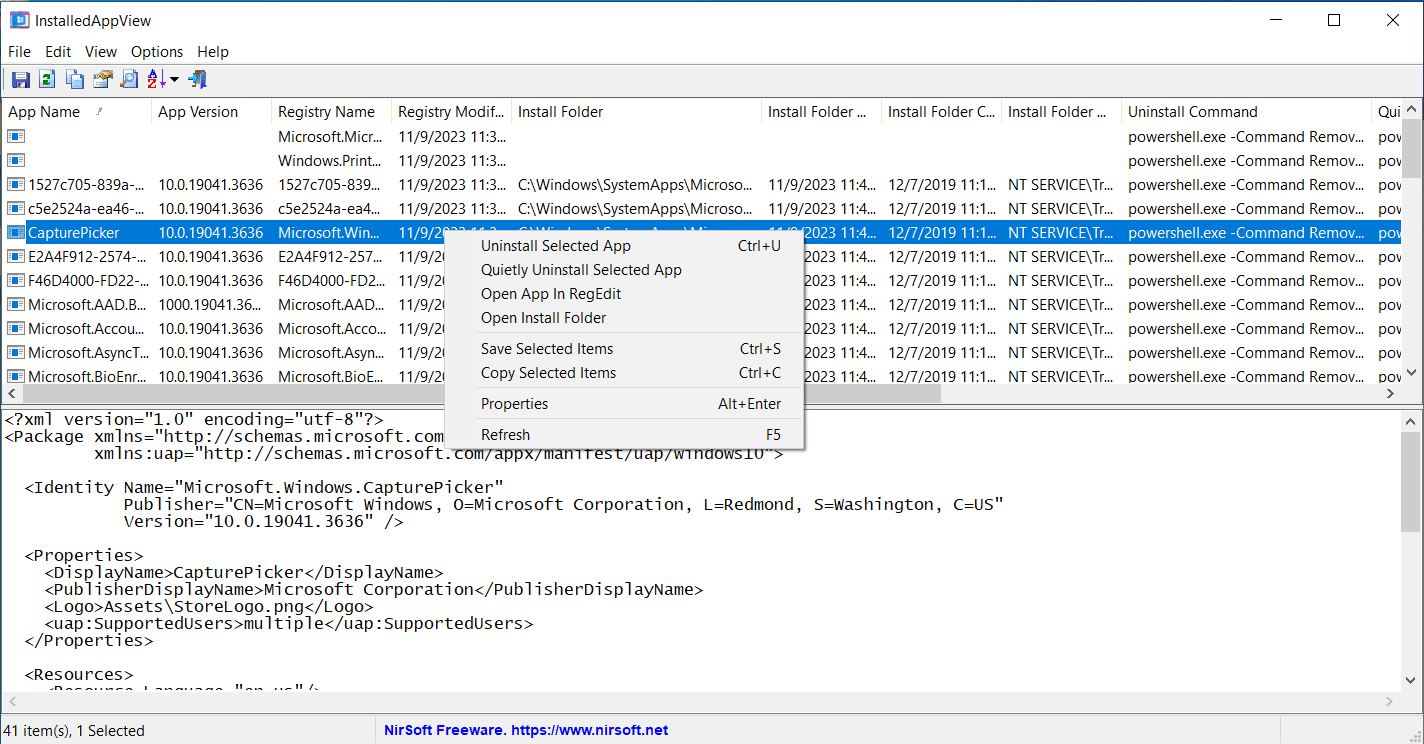Image resolution: width=1424 pixels, height=744 pixels.
Task: Choose Refresh in the context menu
Action: [624, 435]
